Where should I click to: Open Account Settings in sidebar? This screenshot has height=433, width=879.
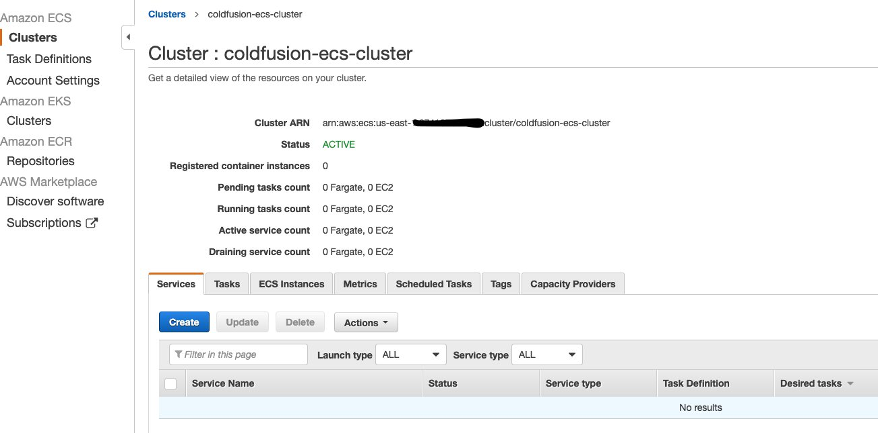click(x=53, y=80)
